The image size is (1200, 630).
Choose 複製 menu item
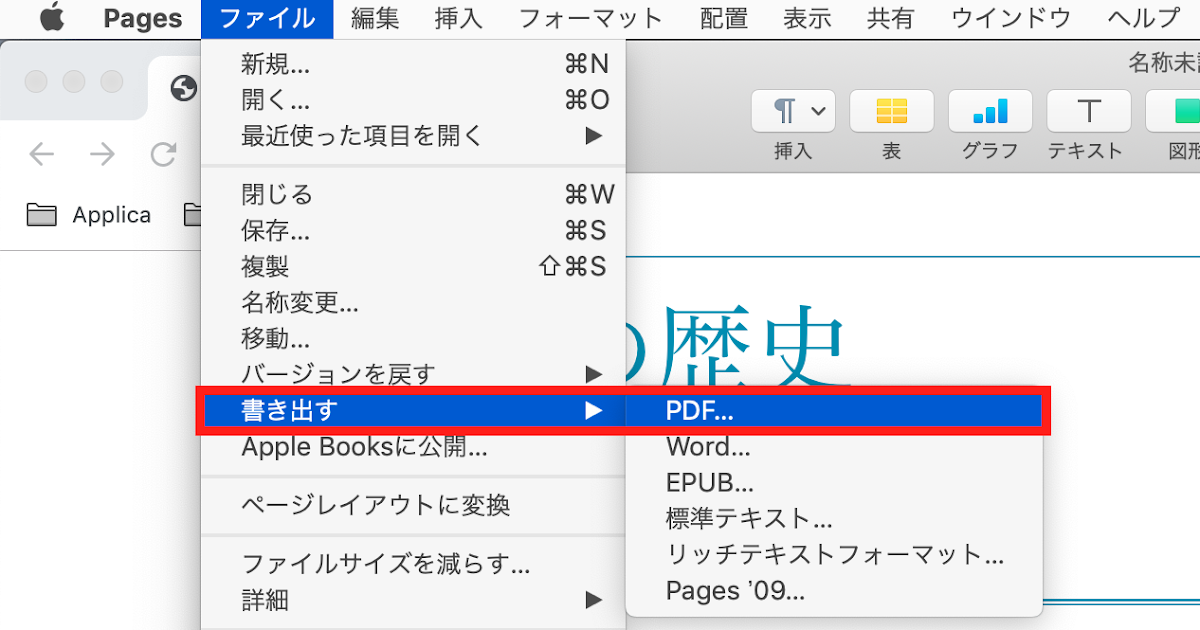[x=413, y=267]
